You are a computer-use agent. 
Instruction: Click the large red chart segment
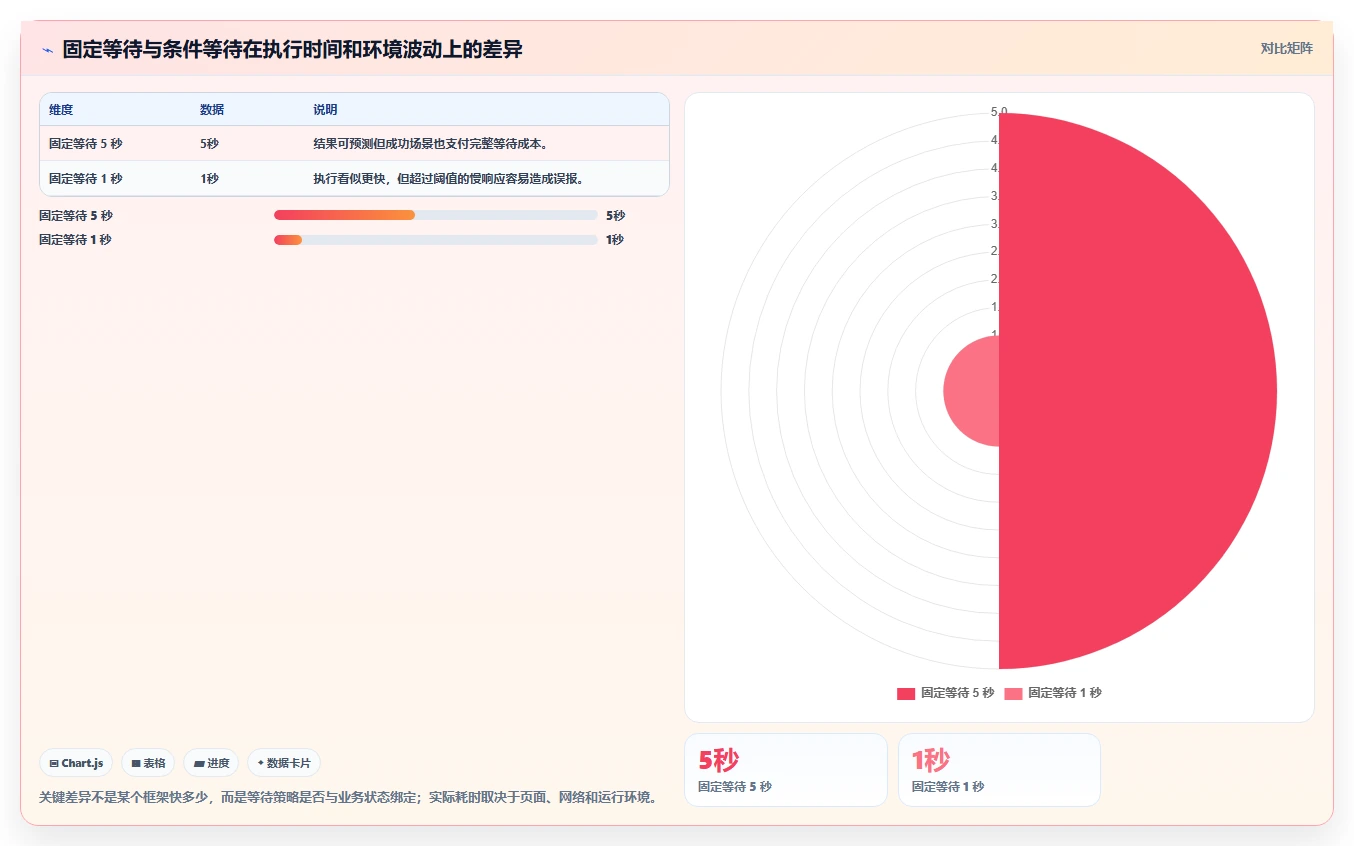(x=1140, y=390)
